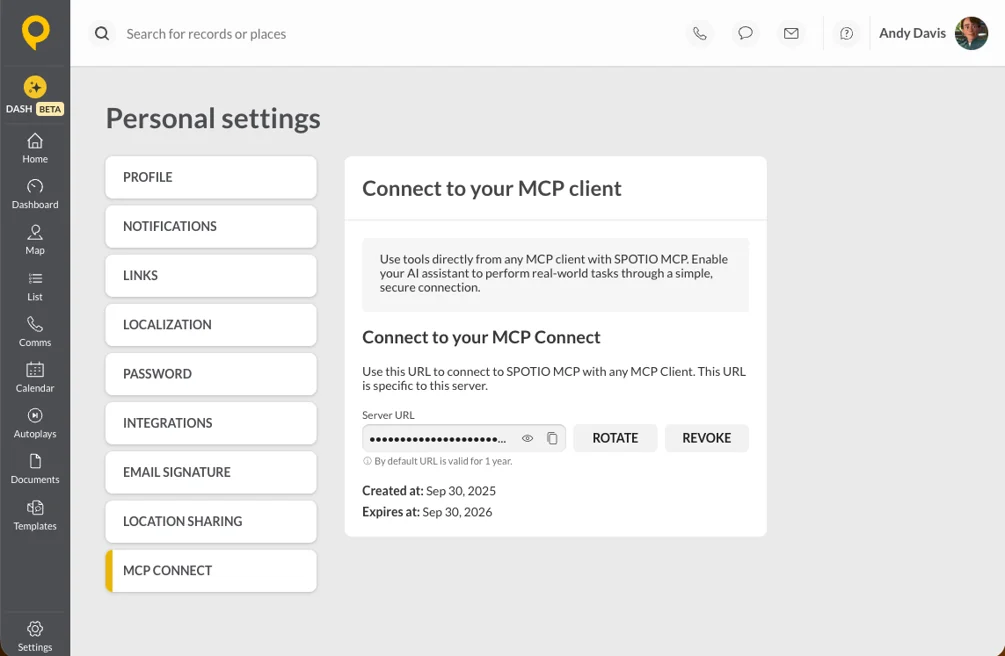Click the REVOKE button
The height and width of the screenshot is (656, 1005).
click(x=706, y=438)
